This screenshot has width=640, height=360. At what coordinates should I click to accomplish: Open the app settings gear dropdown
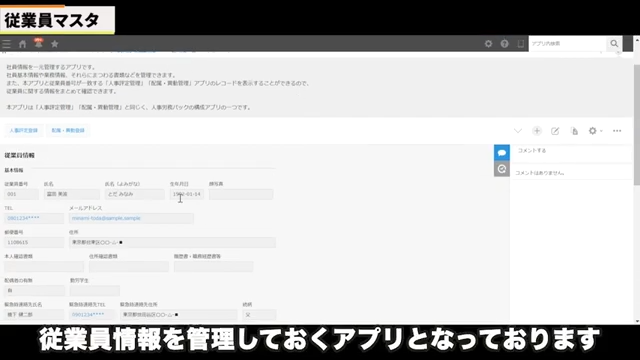pyautogui.click(x=595, y=131)
